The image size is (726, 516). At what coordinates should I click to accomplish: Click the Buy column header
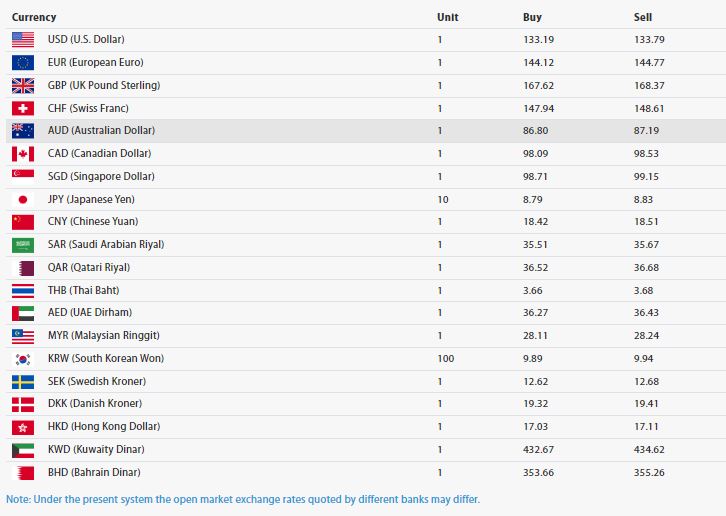click(532, 17)
